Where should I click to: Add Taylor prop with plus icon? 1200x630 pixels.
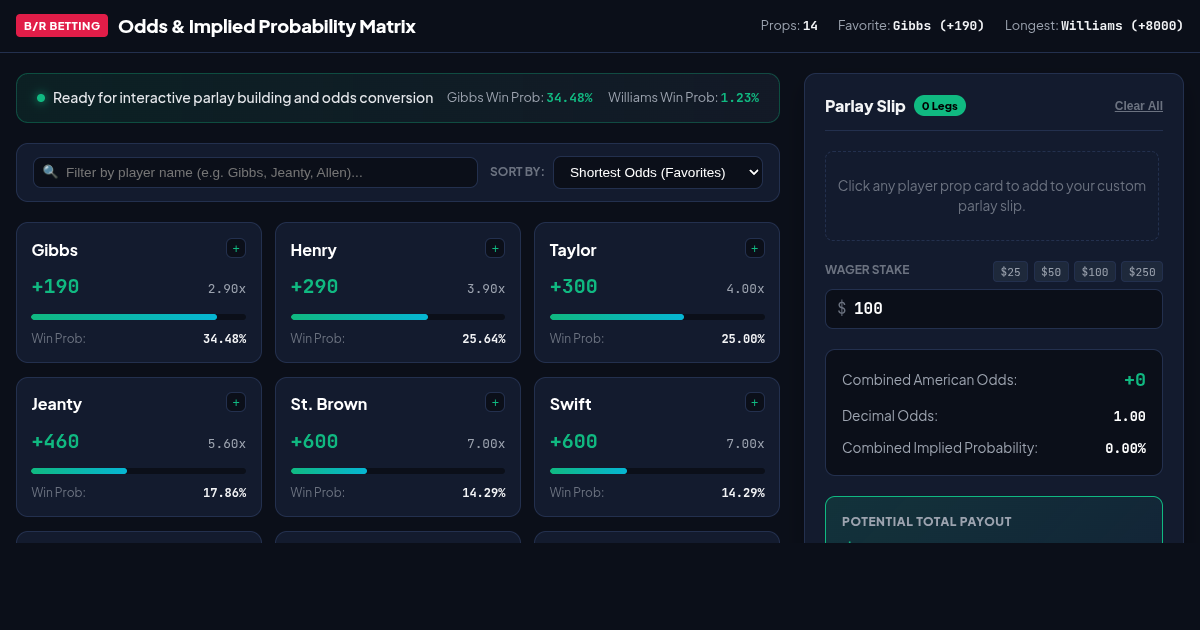(755, 248)
